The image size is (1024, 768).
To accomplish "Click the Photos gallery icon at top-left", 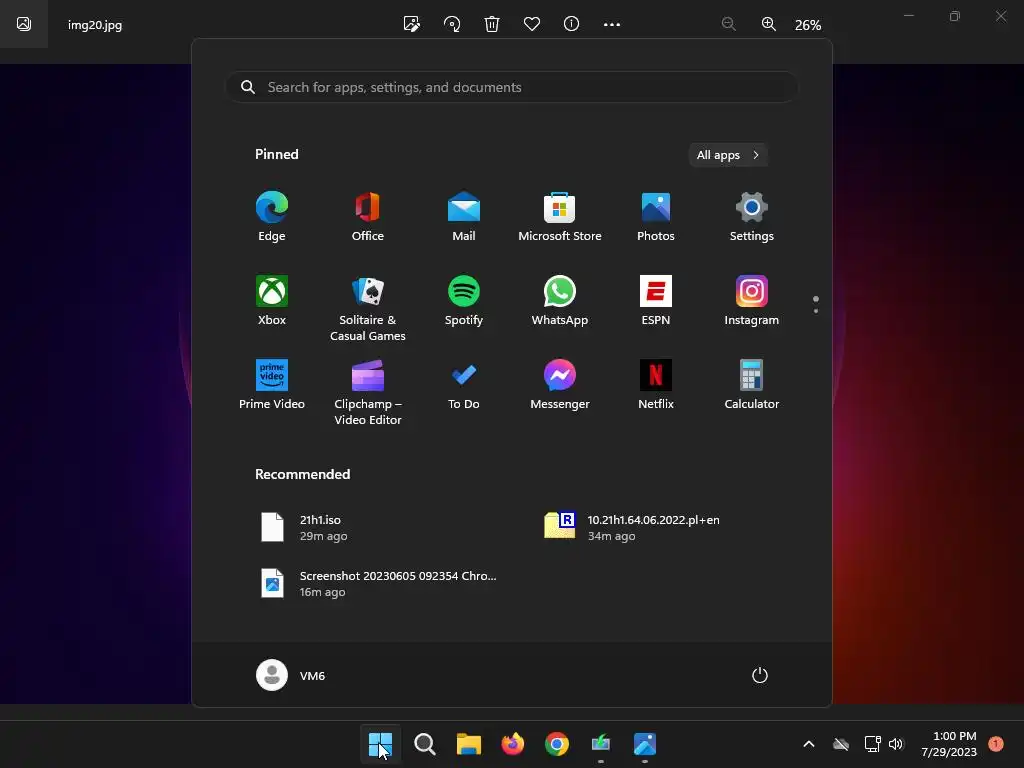I will 24,24.
